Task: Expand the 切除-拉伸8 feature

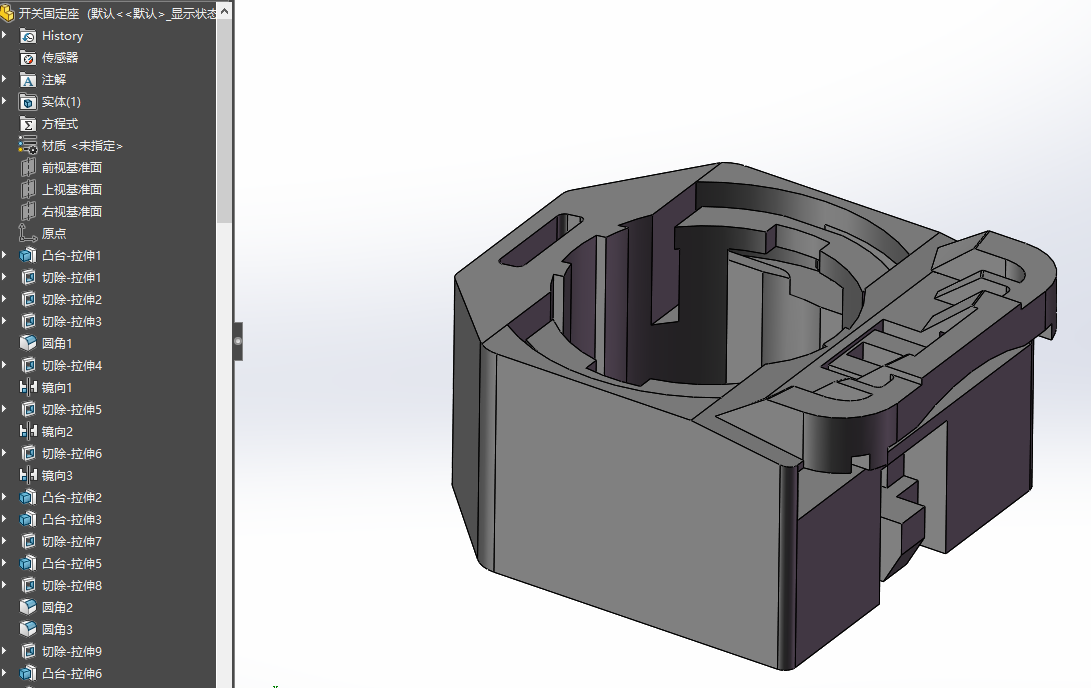Action: click(5, 585)
